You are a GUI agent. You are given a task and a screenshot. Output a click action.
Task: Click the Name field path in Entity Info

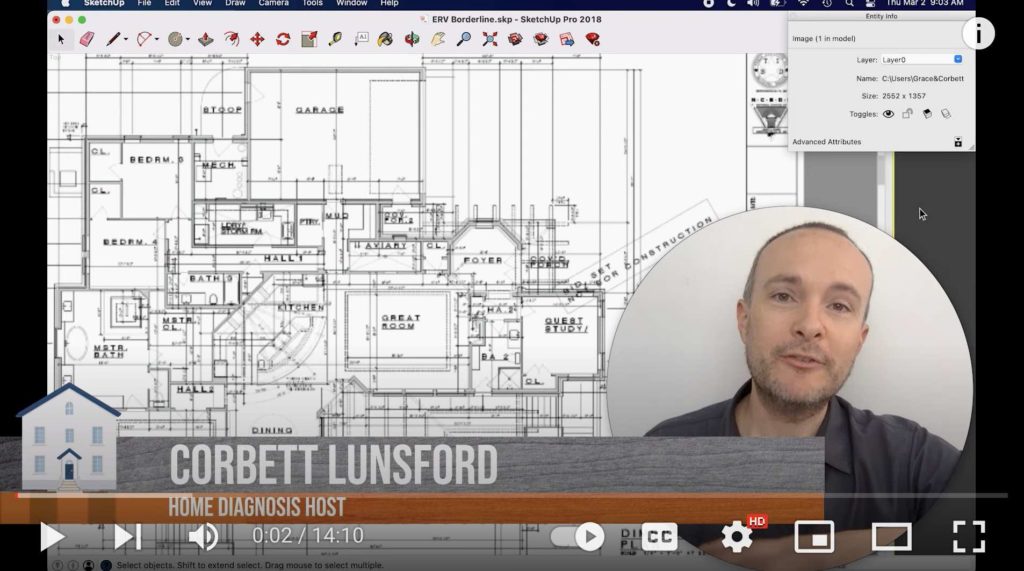pyautogui.click(x=922, y=78)
